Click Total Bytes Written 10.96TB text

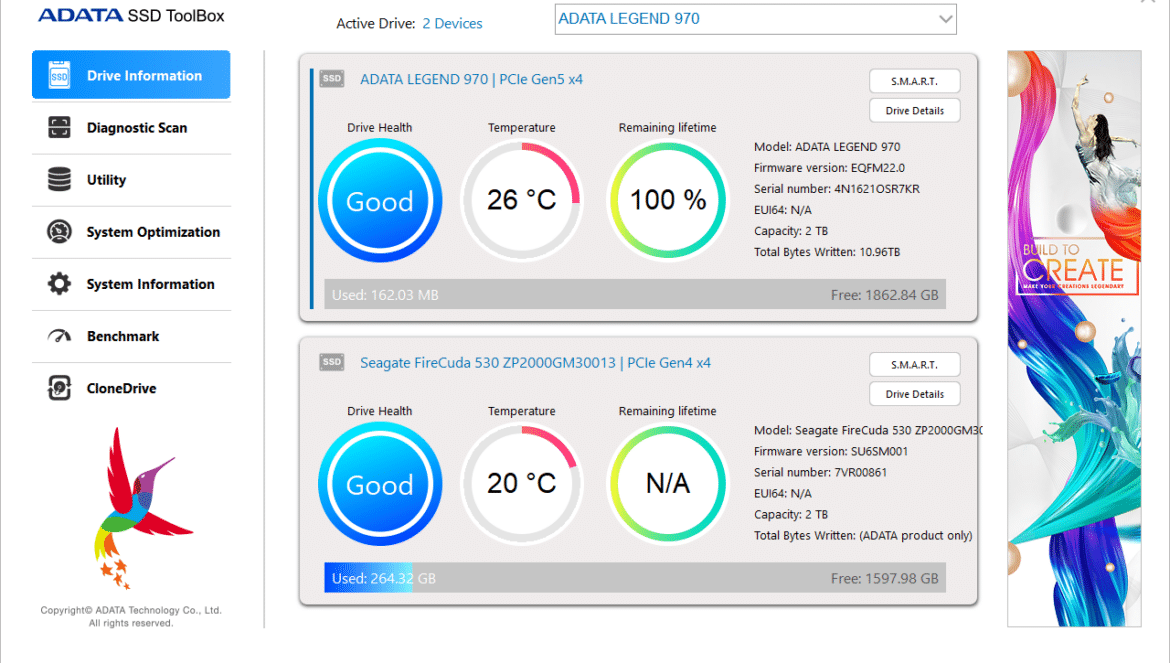[827, 252]
